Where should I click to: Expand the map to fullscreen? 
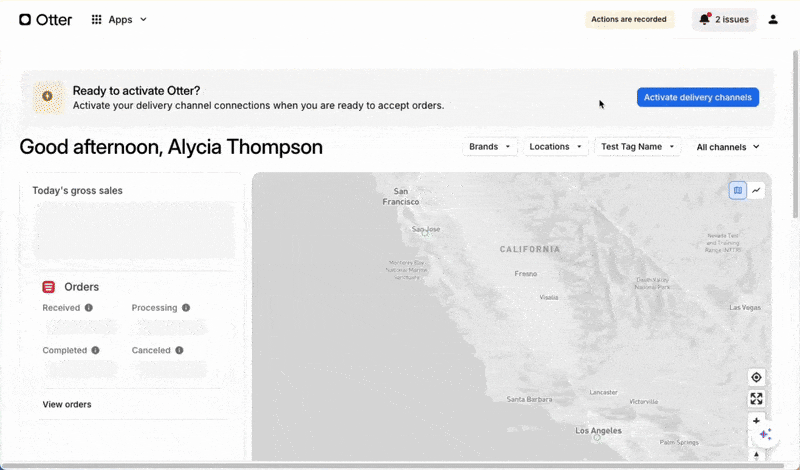pos(756,399)
